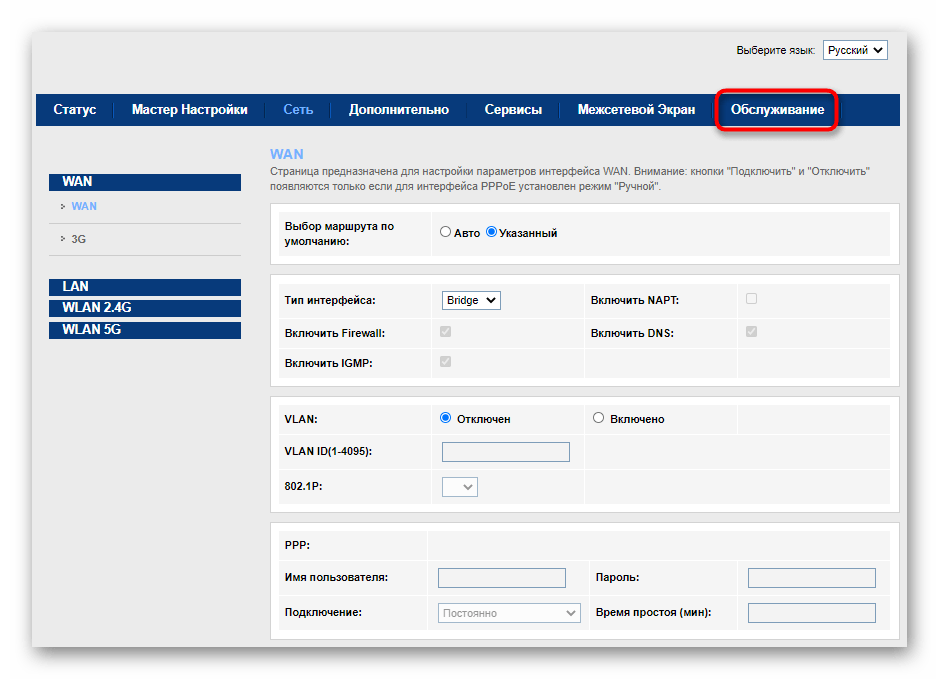Open the Межсетевой Экран tab

coord(636,110)
